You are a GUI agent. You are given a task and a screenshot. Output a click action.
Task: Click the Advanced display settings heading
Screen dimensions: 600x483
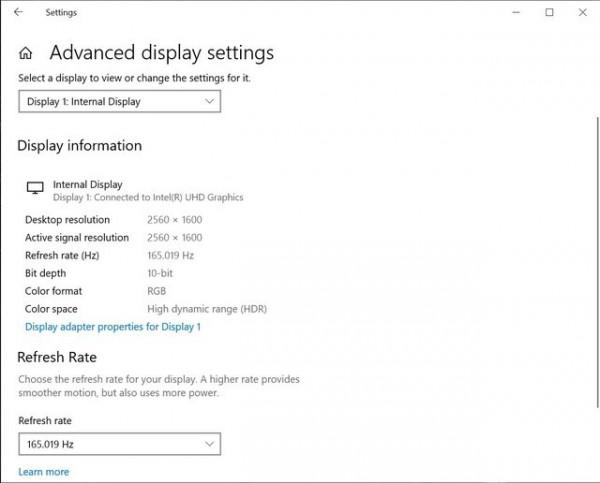tap(161, 53)
